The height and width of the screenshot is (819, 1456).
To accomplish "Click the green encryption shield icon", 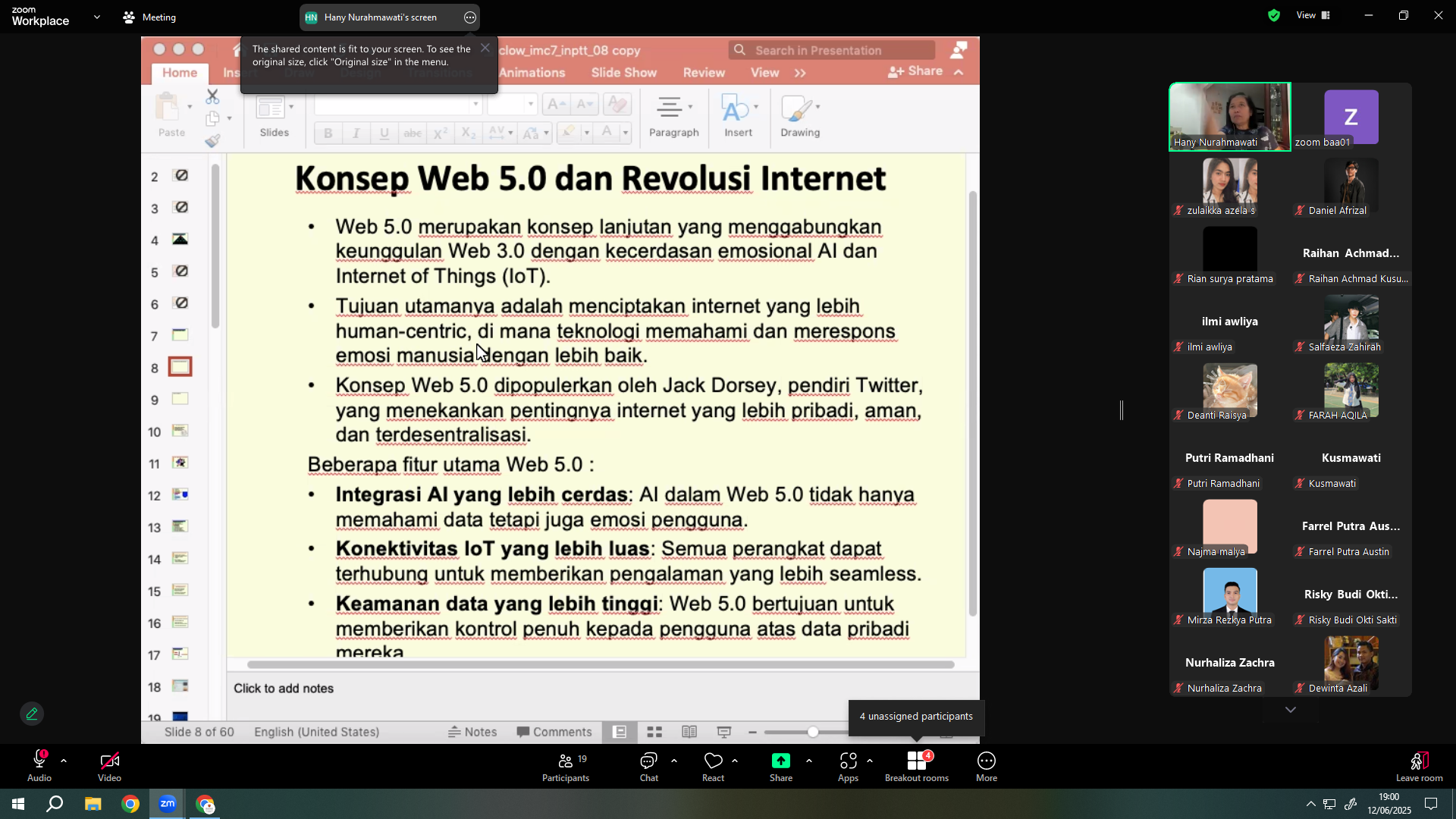I will pos(1274,15).
